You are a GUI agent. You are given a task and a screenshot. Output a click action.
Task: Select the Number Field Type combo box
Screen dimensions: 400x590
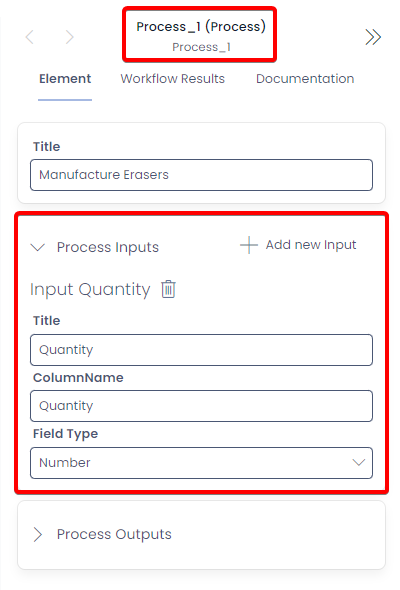click(x=201, y=463)
